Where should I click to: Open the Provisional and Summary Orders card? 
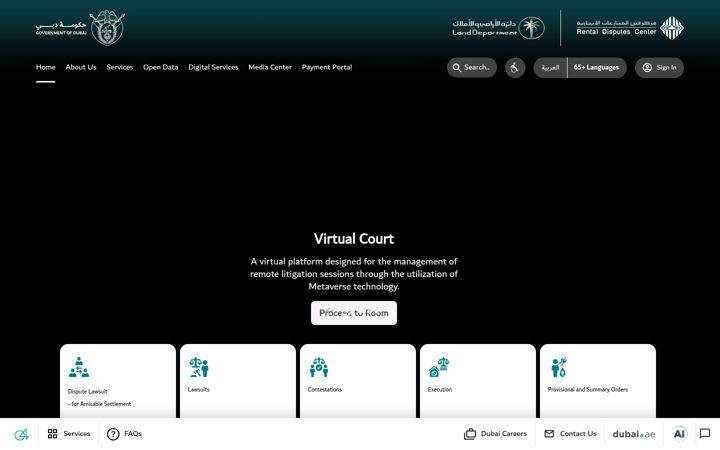click(598, 381)
